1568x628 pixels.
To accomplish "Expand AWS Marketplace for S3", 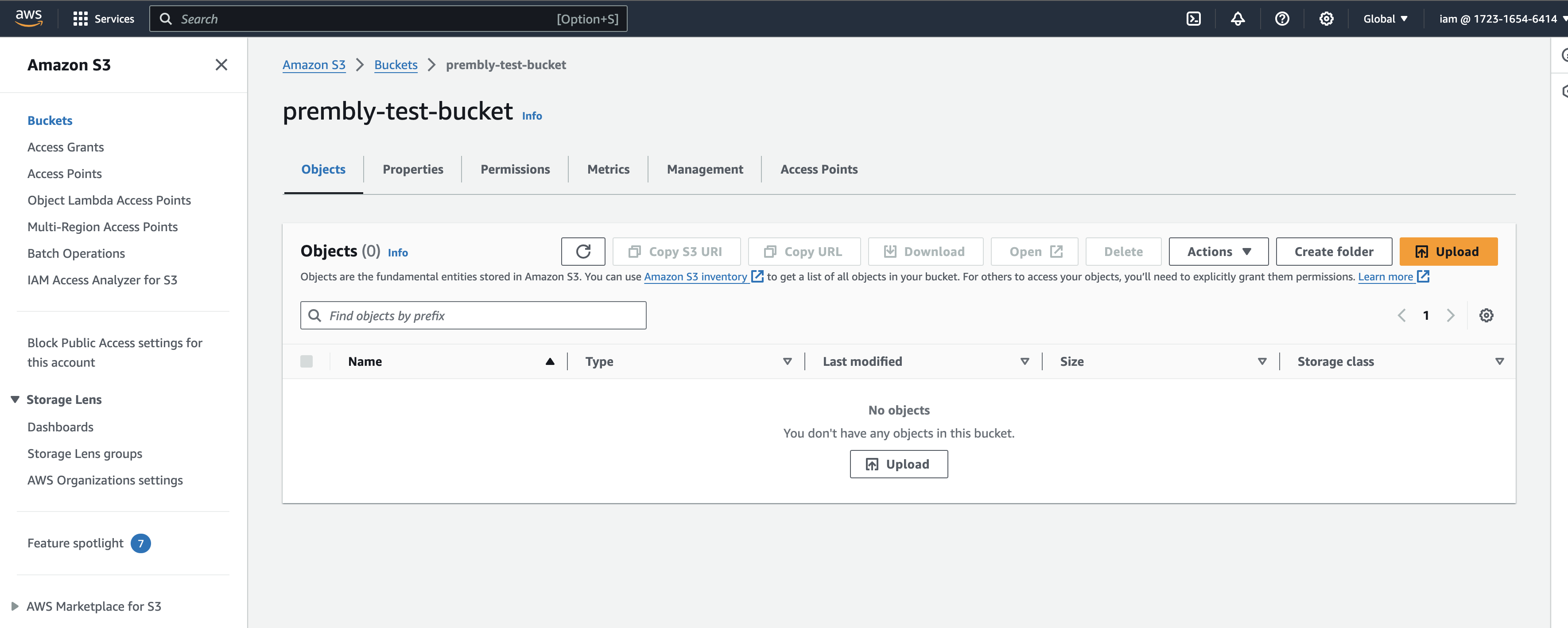I will point(15,606).
